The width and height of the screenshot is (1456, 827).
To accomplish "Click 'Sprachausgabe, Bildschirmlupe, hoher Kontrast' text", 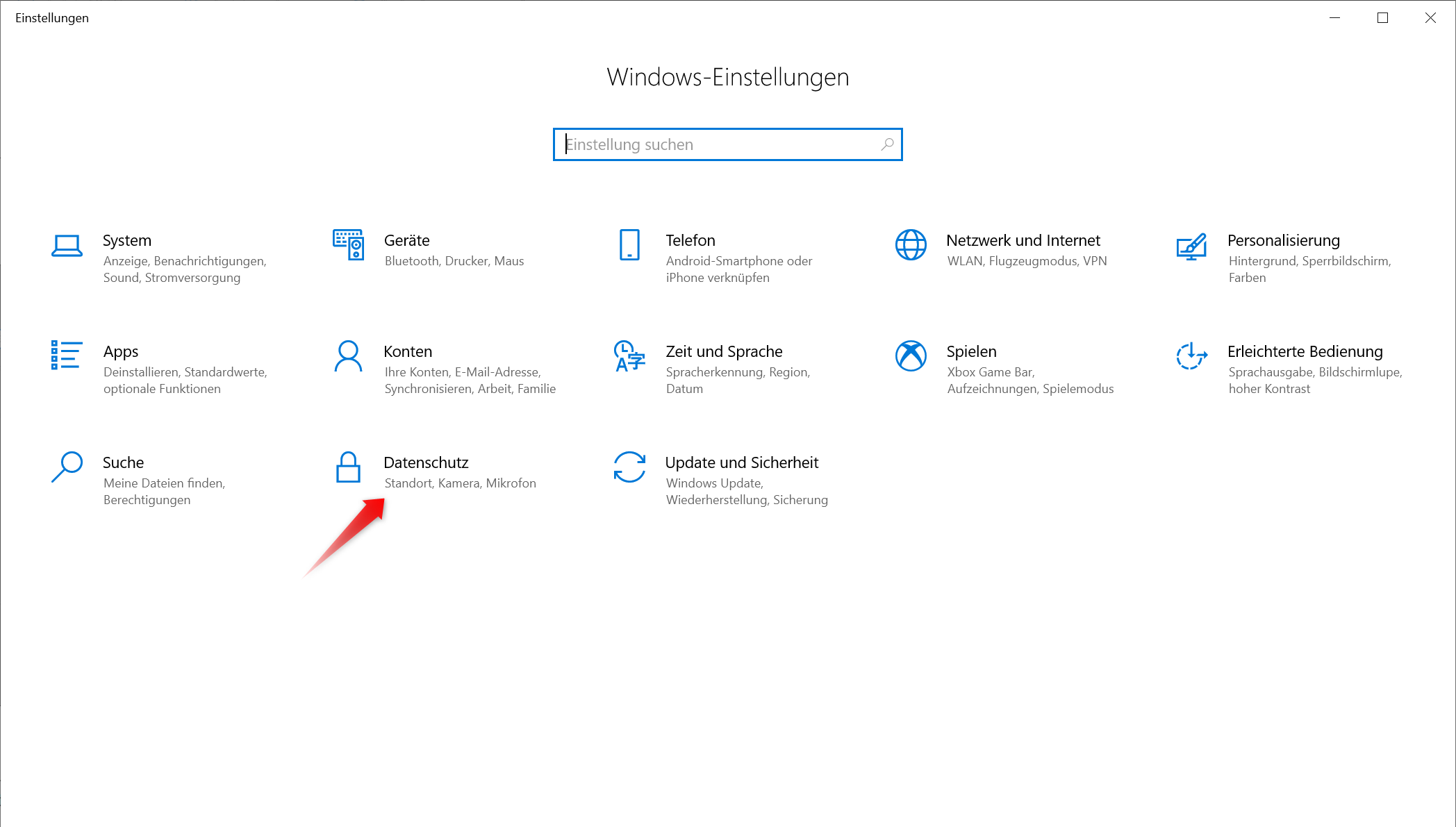I will 1315,381.
